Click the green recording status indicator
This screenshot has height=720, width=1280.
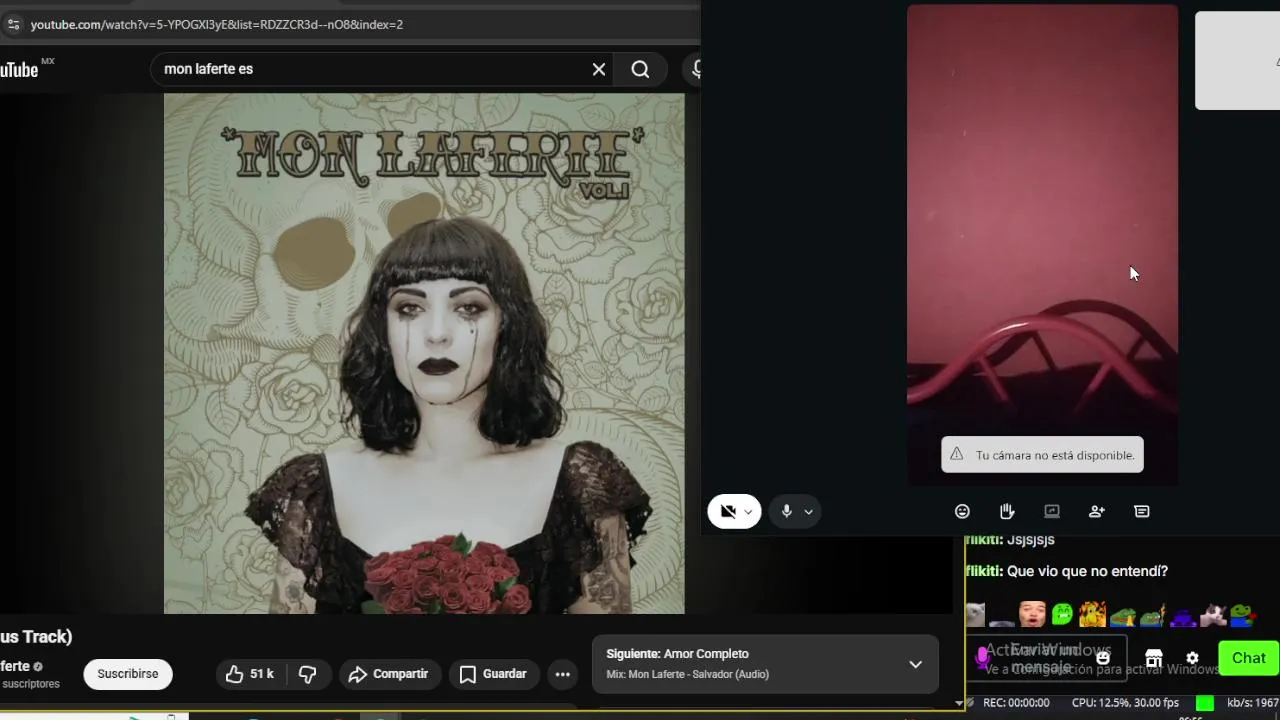pos(1205,703)
